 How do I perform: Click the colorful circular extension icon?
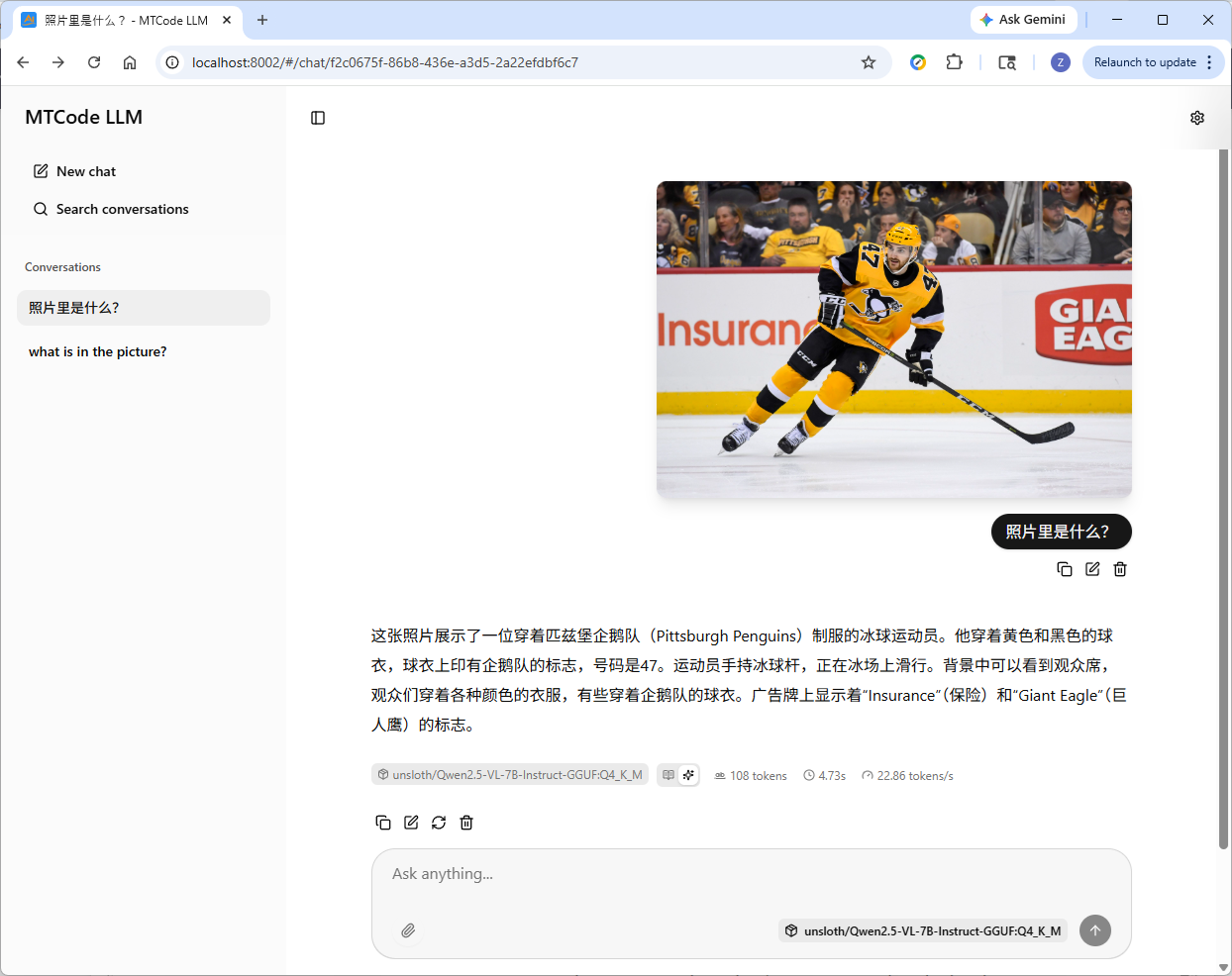[x=918, y=62]
